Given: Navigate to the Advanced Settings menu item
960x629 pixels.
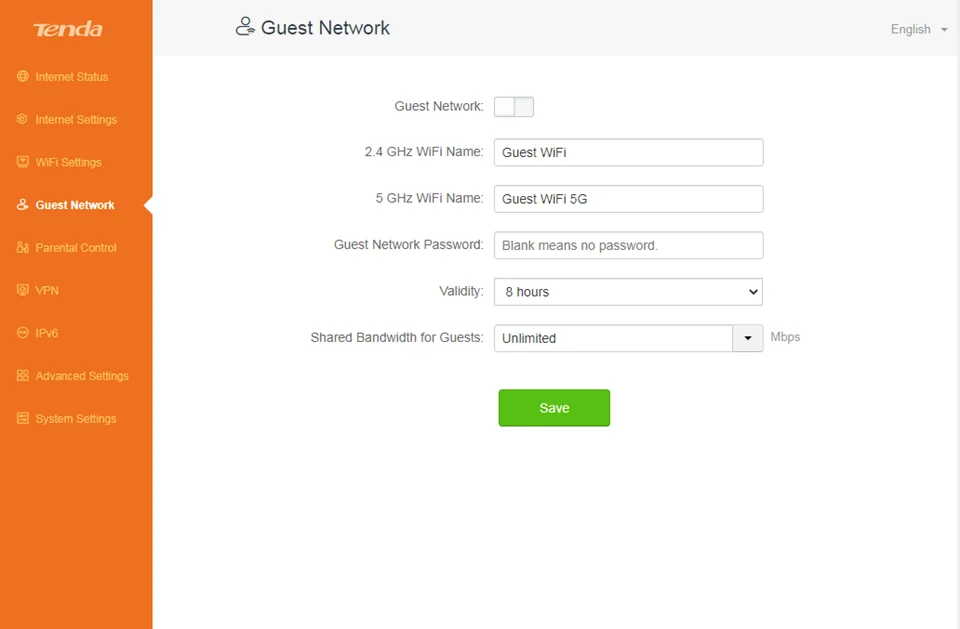Looking at the screenshot, I should coord(82,376).
